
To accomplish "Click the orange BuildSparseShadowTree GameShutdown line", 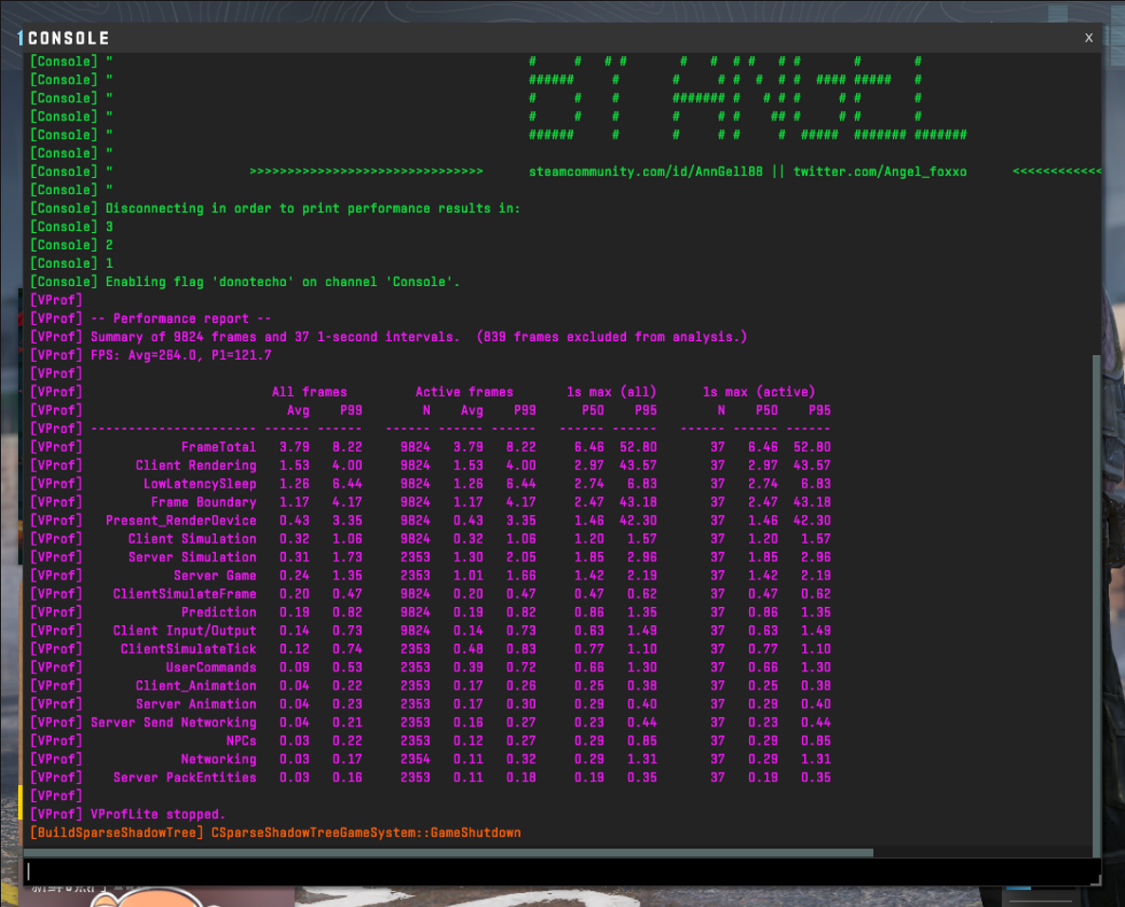I will pos(276,833).
